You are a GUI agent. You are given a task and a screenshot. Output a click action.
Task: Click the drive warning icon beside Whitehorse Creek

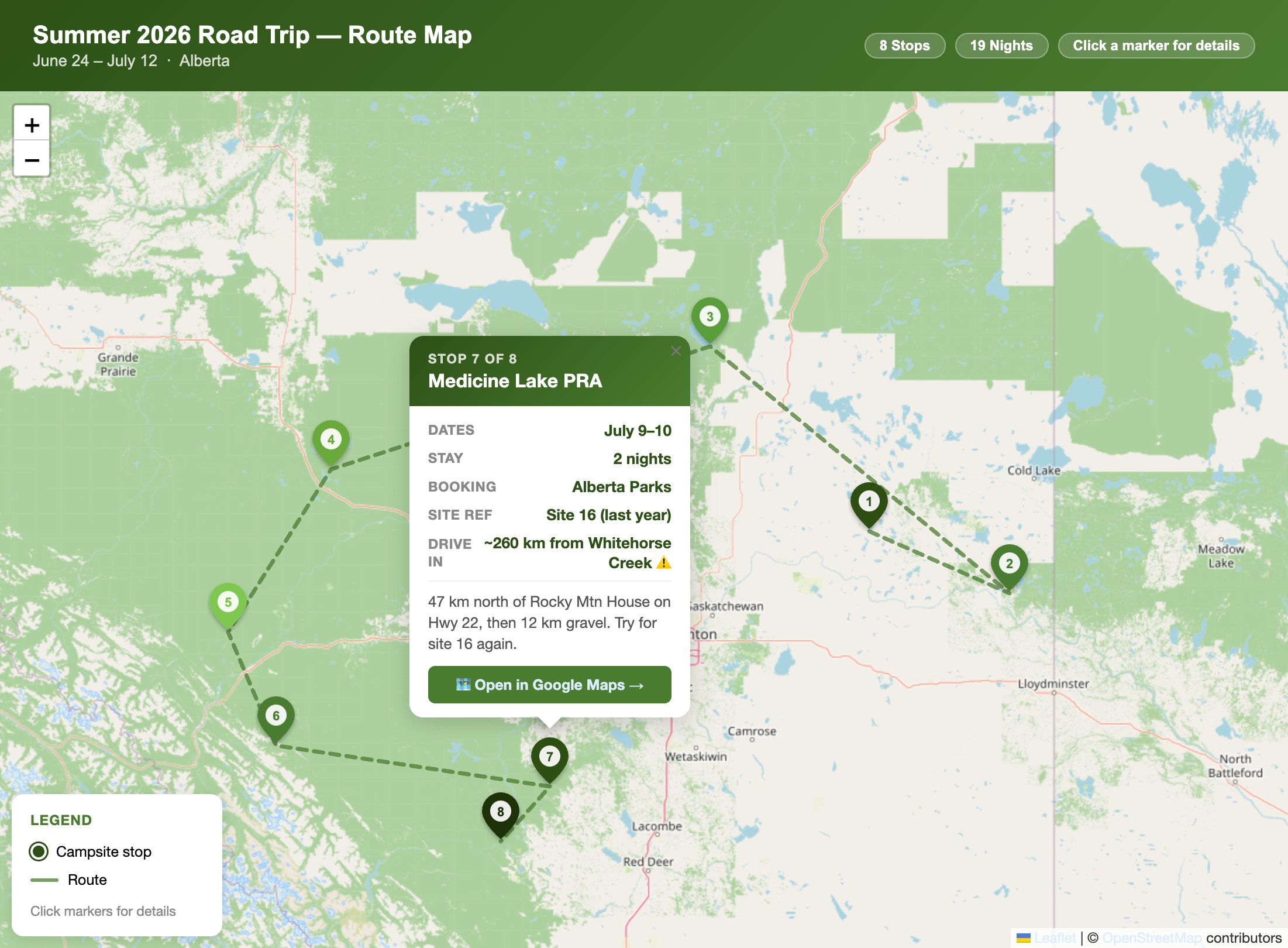(x=664, y=562)
